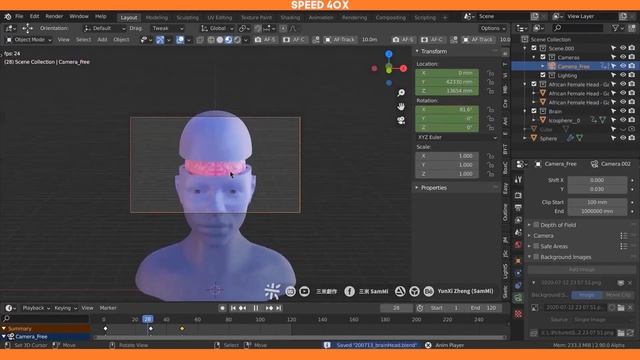Uncheck the Brain collection checkbox
The width and height of the screenshot is (640, 360).
coord(534,111)
